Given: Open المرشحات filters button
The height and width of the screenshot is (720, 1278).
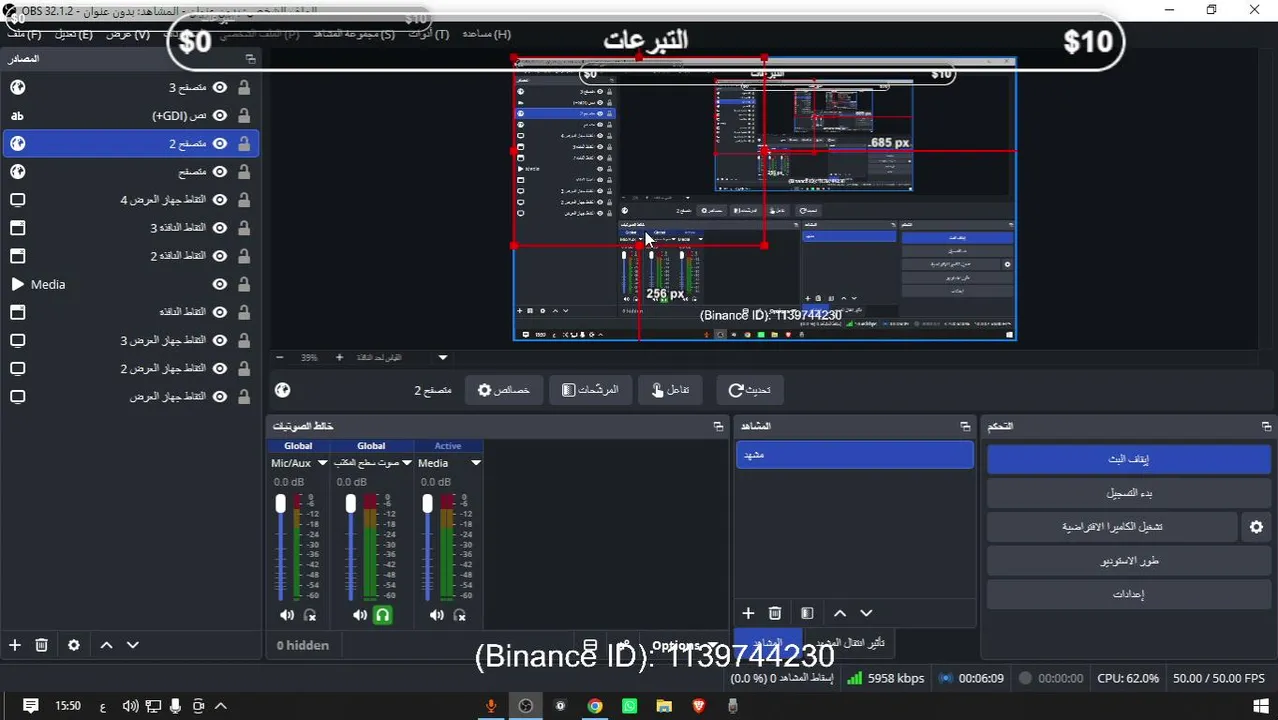Looking at the screenshot, I should 590,390.
